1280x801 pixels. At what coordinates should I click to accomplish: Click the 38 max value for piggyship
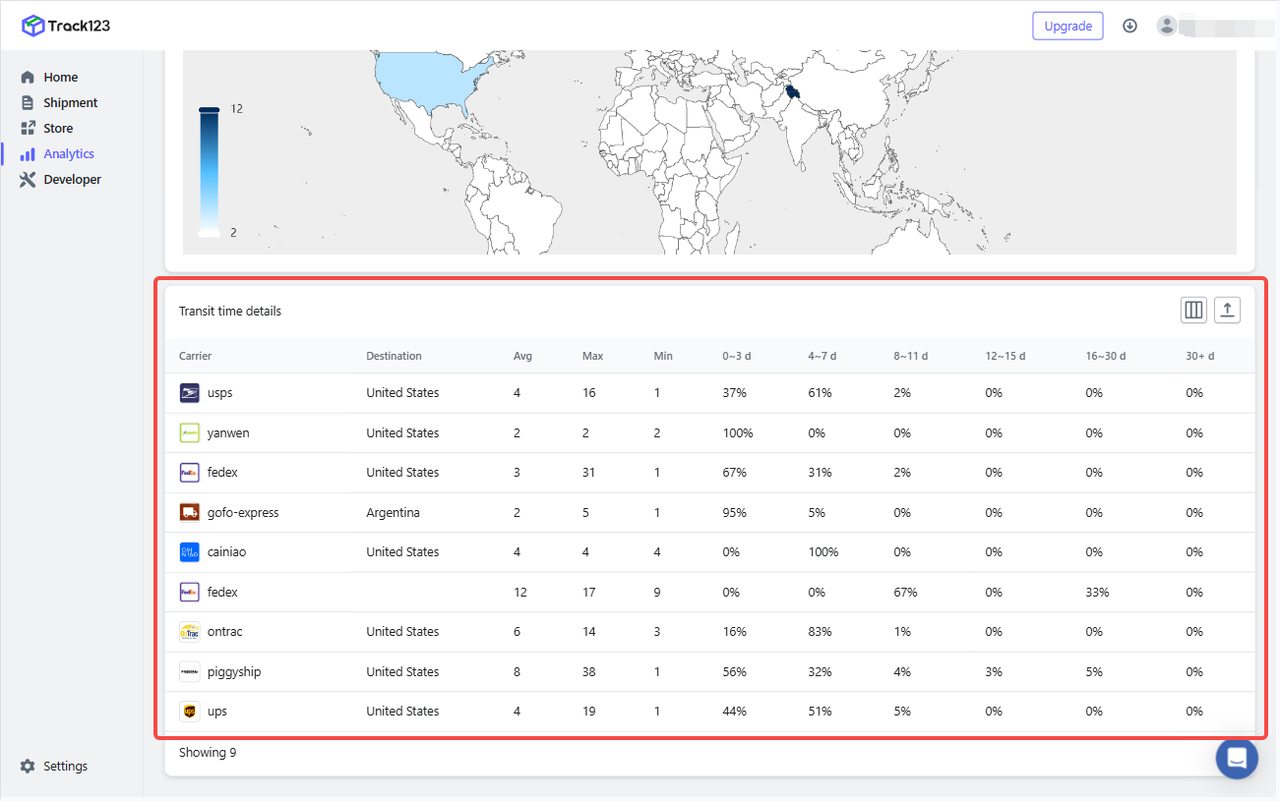tap(589, 672)
